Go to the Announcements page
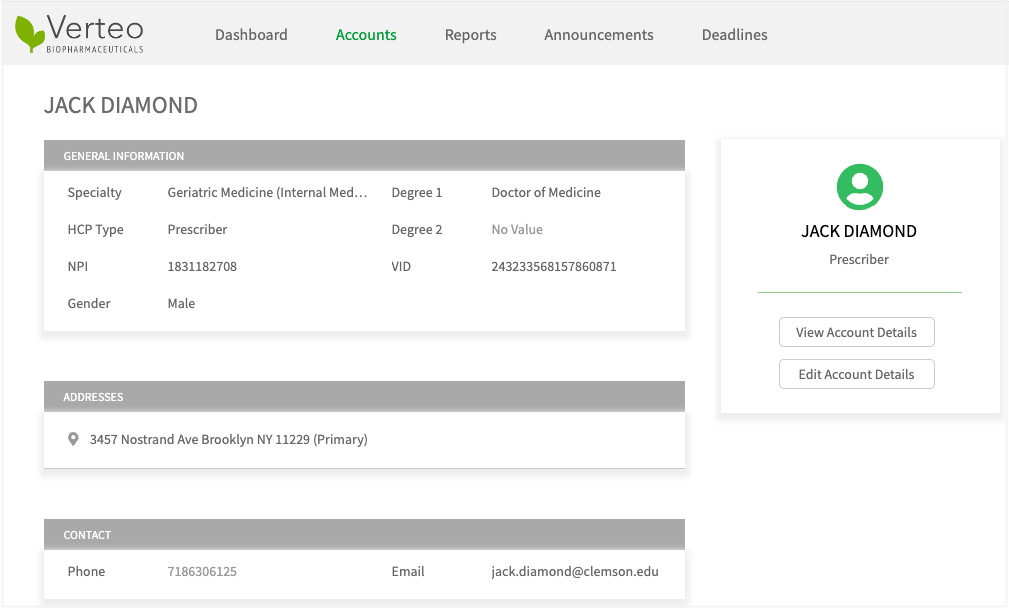1009x610 pixels. 598,35
